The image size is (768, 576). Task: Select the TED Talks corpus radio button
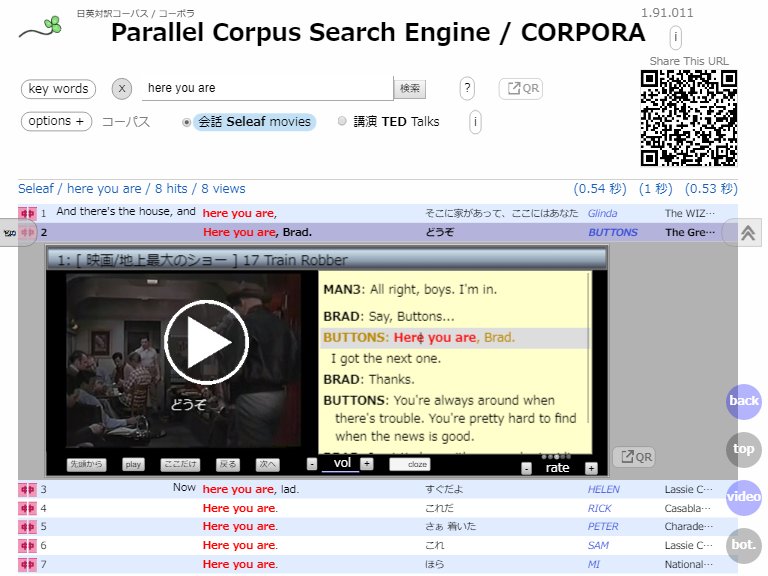[x=343, y=122]
